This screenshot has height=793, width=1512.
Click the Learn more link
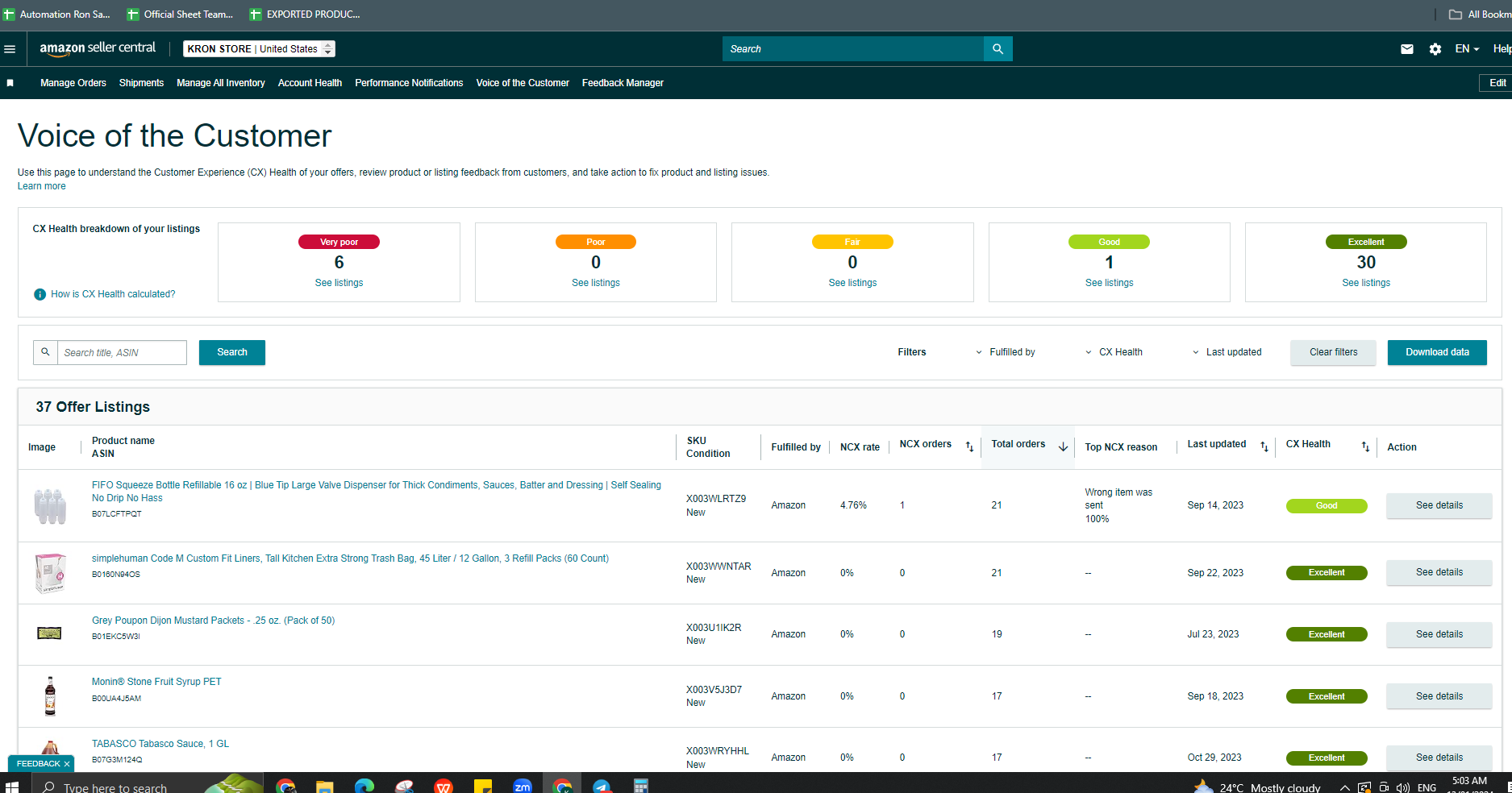(42, 186)
